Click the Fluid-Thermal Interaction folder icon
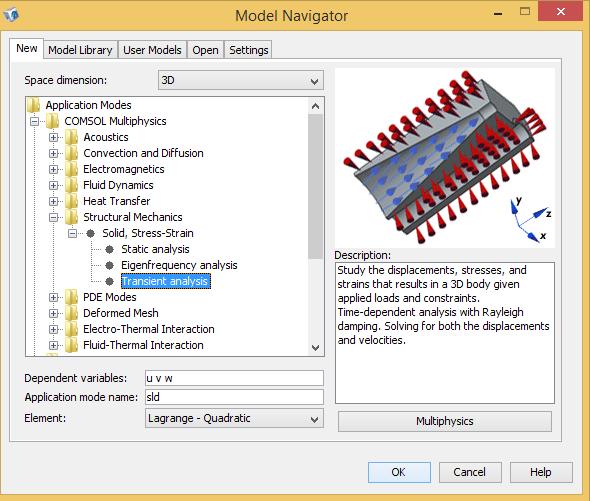 click(71, 345)
